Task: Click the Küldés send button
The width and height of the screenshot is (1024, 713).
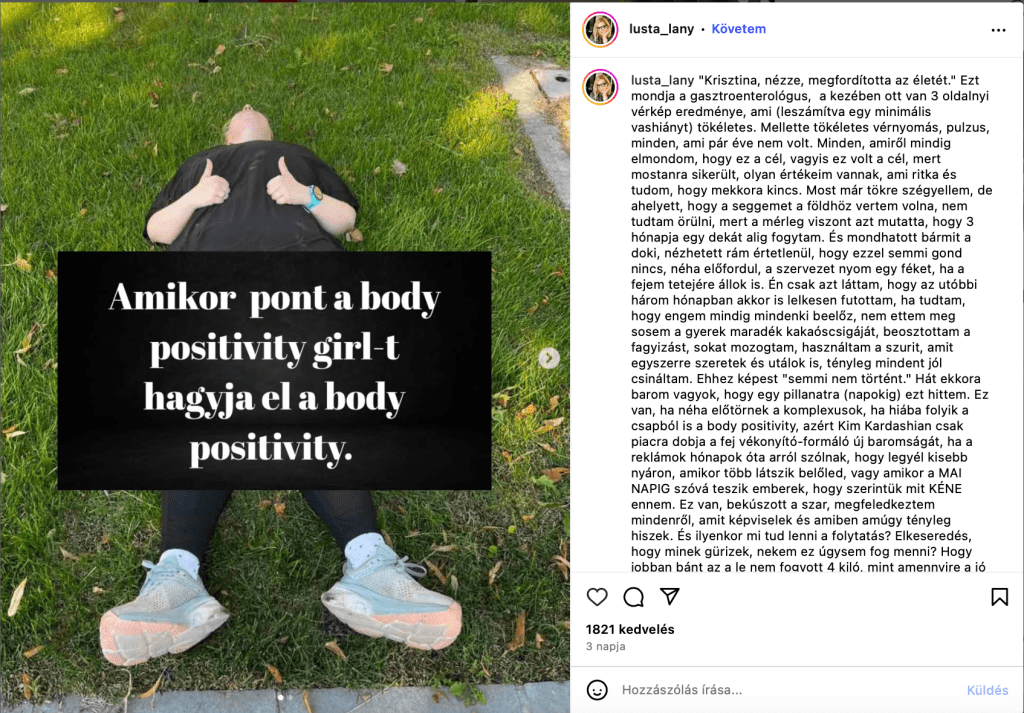Action: [987, 690]
